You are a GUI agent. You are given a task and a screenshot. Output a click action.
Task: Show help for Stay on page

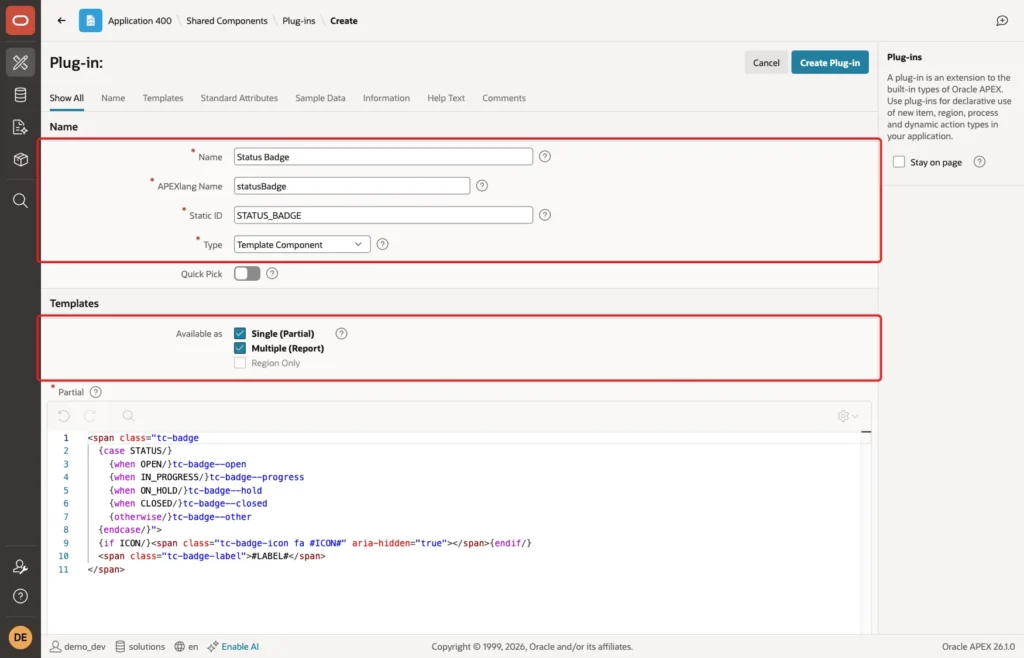pos(979,162)
